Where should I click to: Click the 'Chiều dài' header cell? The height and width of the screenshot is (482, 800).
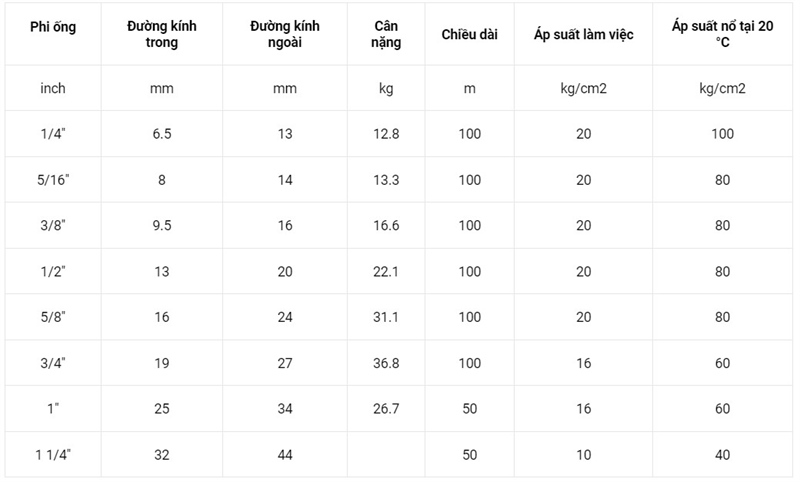pos(469,35)
